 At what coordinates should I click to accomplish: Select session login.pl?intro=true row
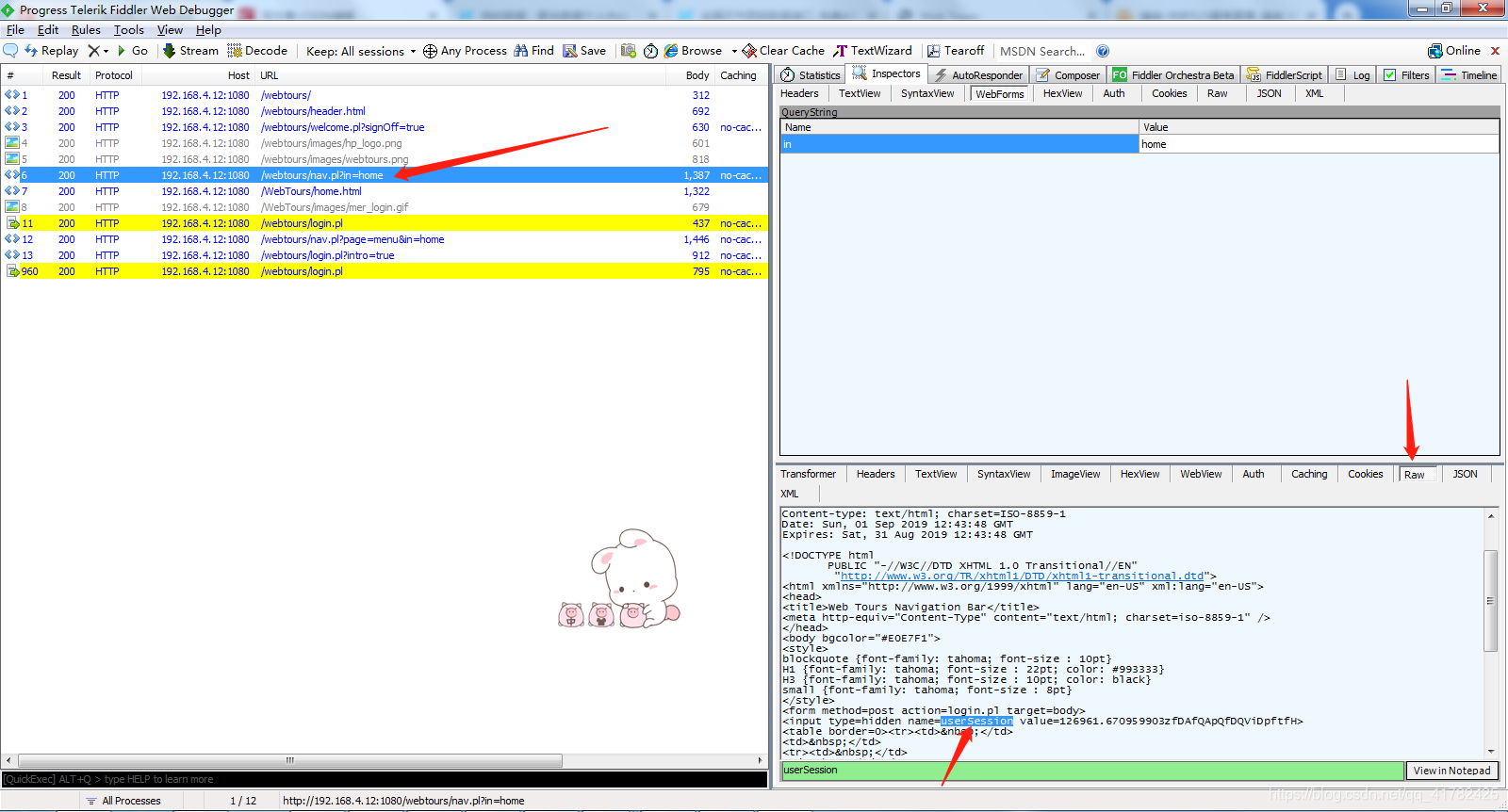pos(385,255)
